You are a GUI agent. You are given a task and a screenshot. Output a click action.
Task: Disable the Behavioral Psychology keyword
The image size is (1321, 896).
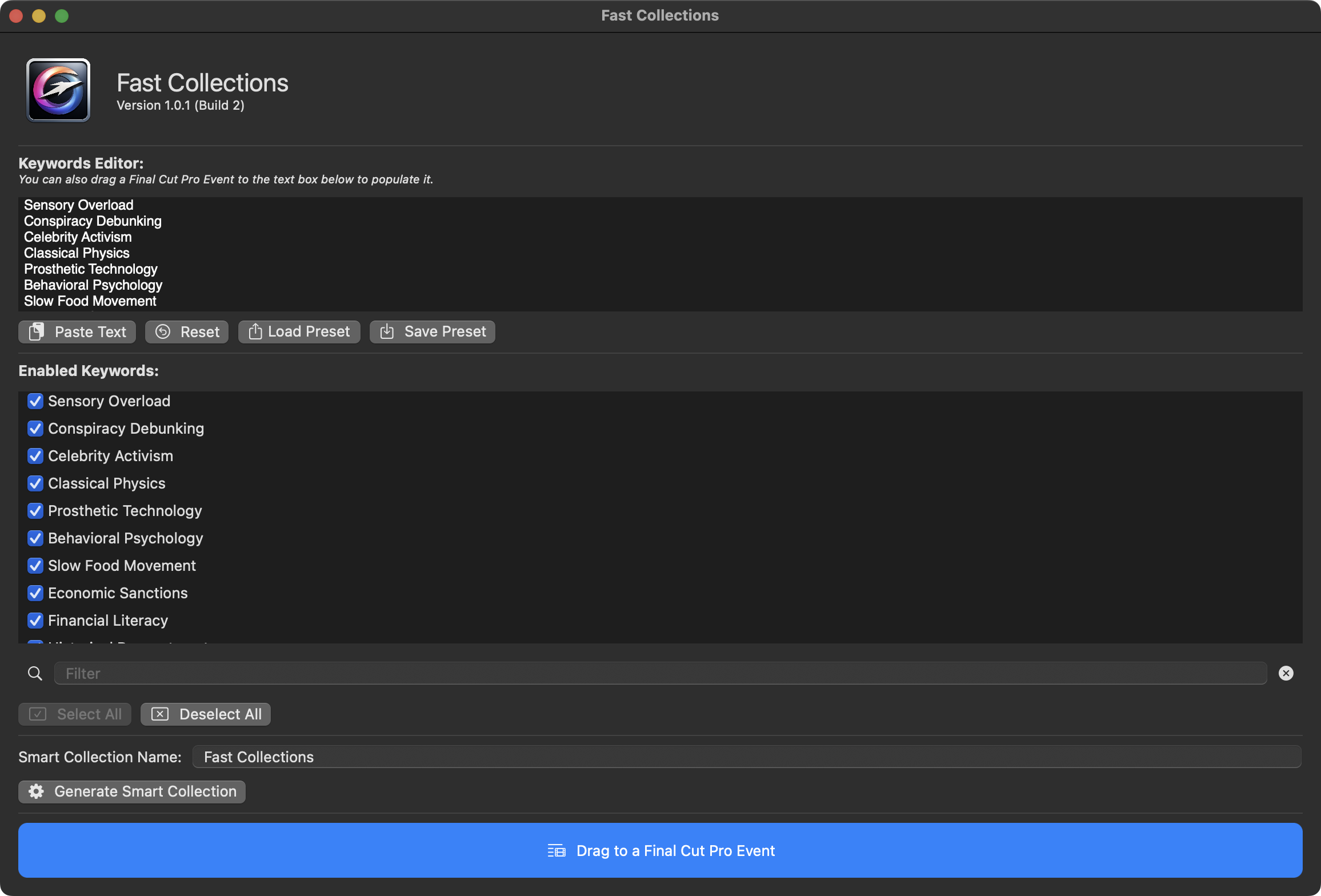tap(35, 538)
